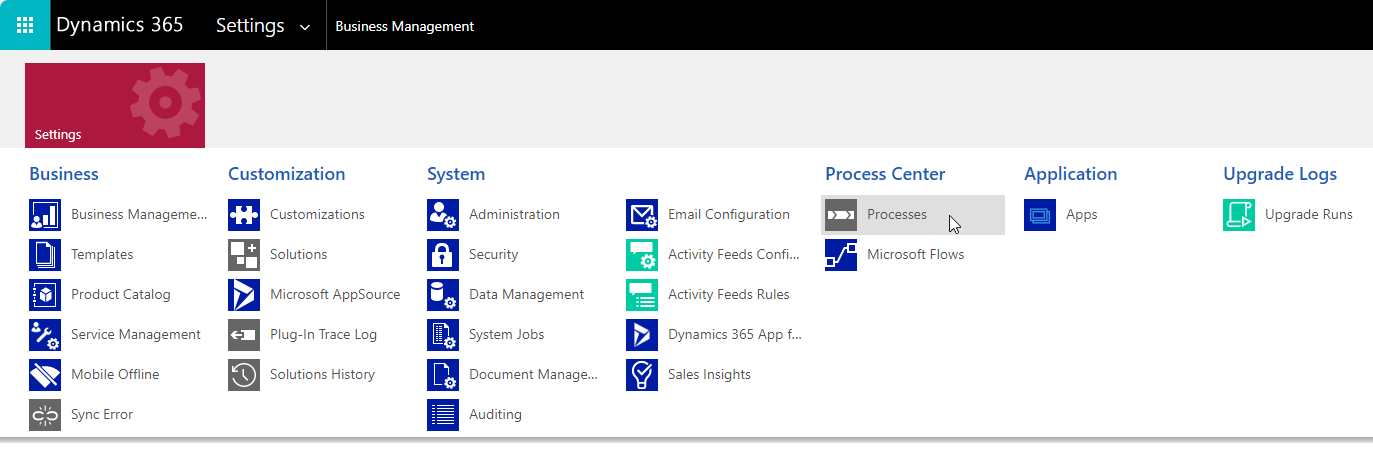Open the Security link
Screen dimensions: 1373x453
click(x=493, y=254)
